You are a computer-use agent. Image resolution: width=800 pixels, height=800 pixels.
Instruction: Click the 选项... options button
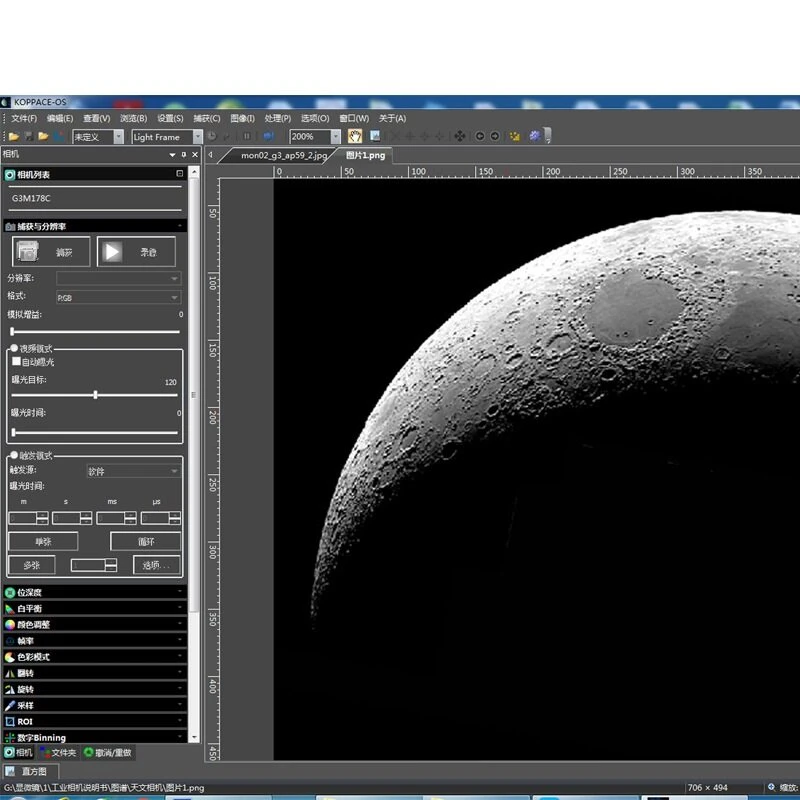[157, 565]
